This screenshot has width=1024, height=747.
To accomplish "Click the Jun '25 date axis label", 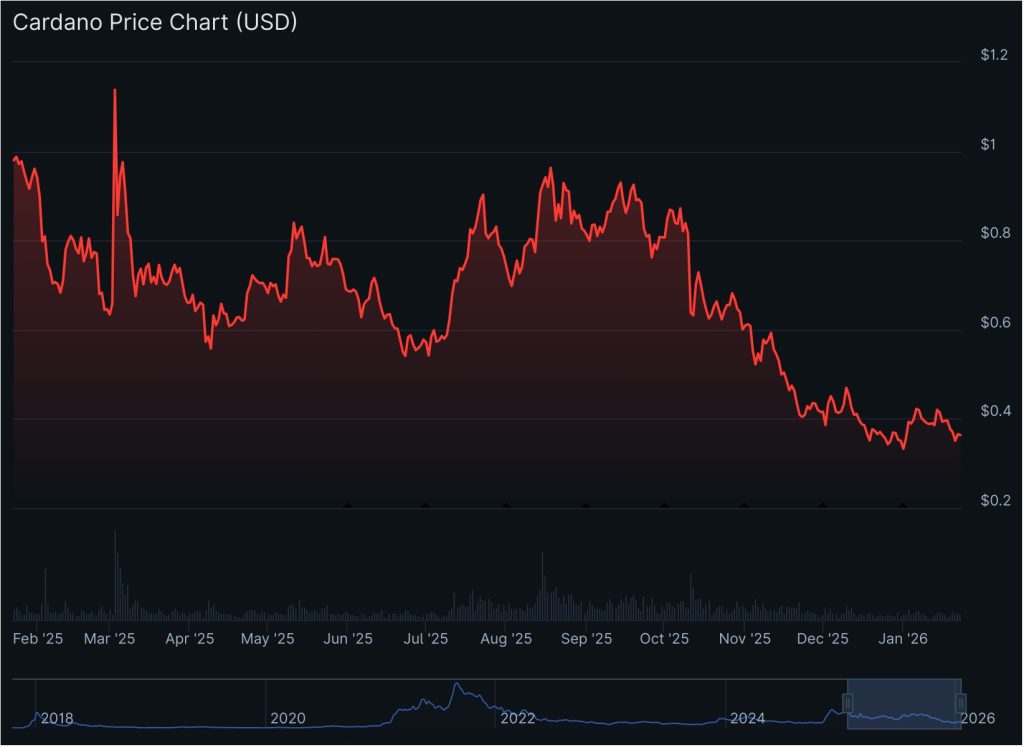I will (348, 639).
